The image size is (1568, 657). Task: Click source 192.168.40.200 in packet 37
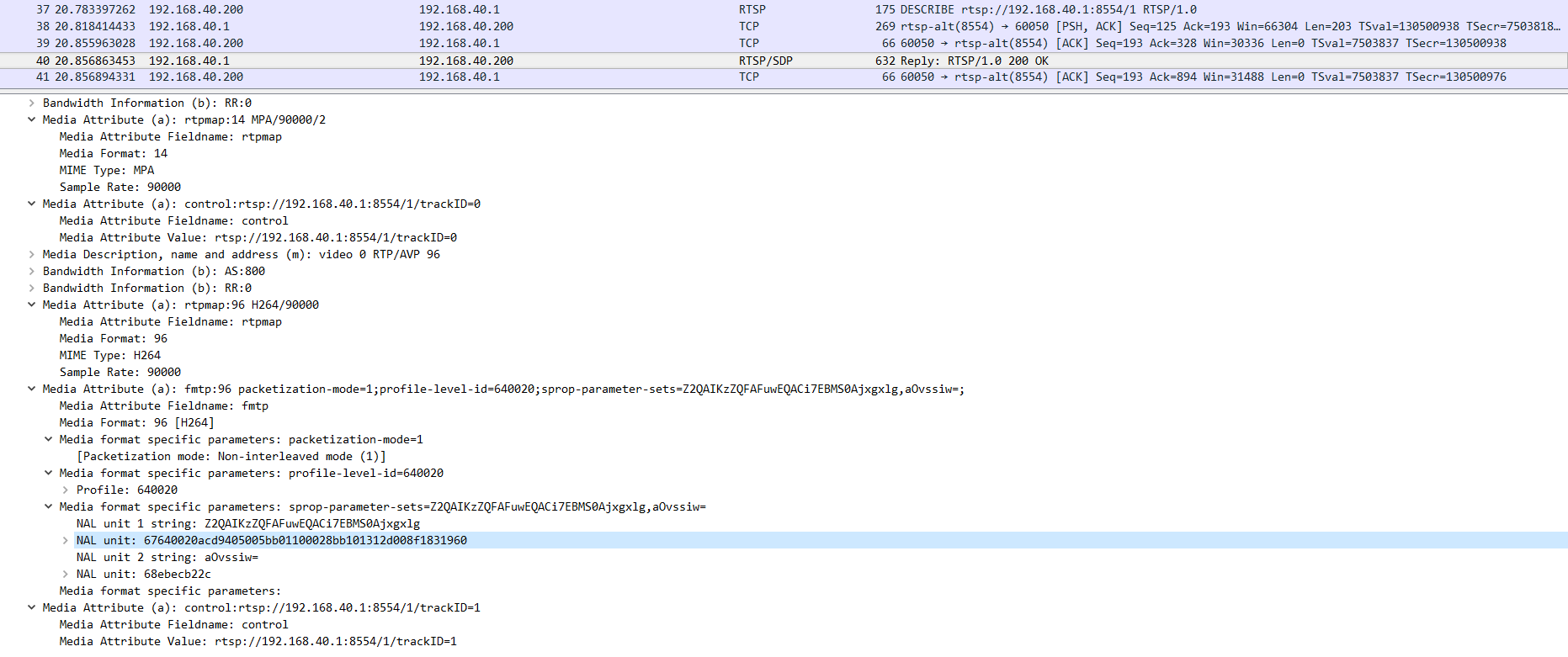click(x=196, y=9)
